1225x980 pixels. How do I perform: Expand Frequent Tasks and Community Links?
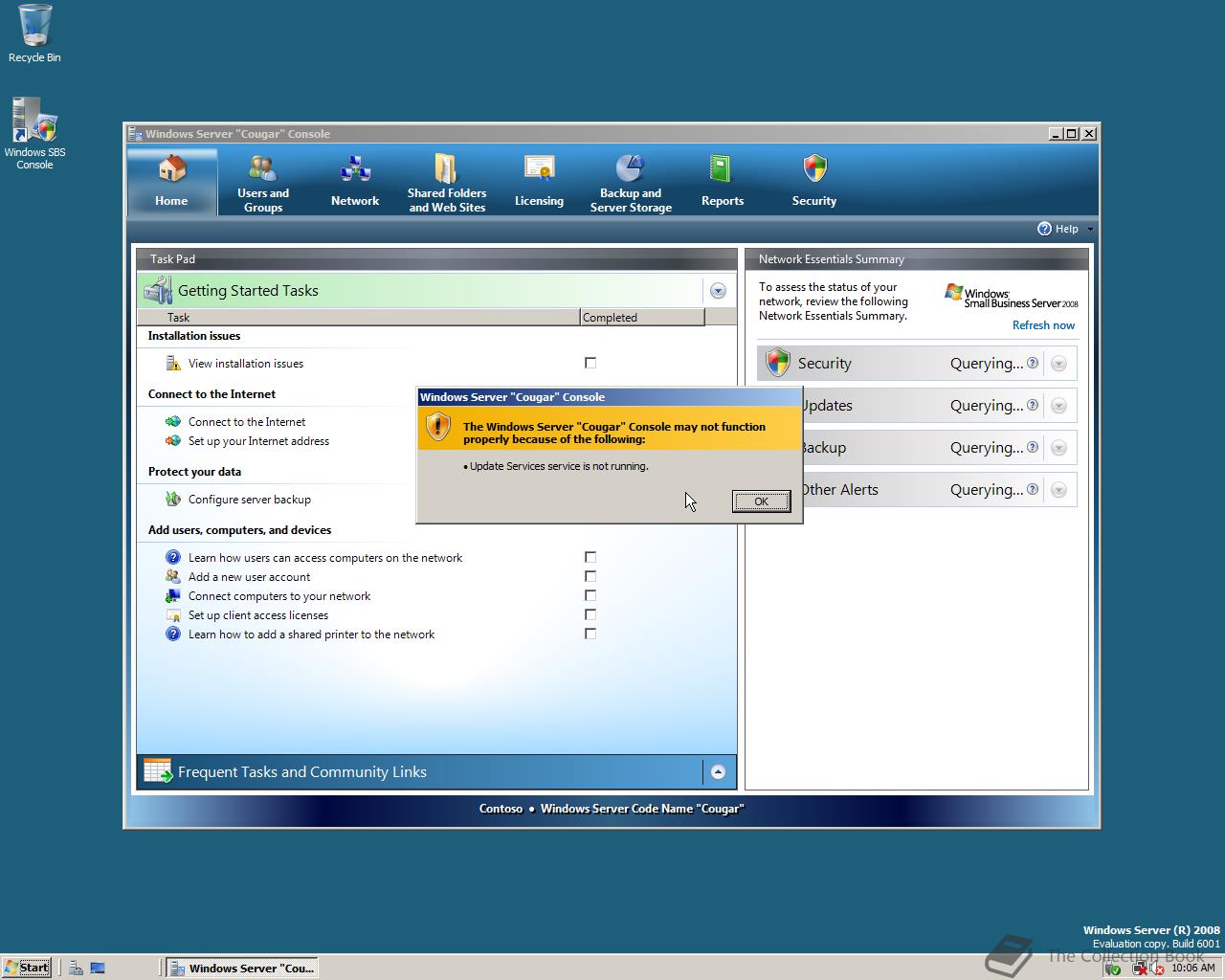(718, 771)
